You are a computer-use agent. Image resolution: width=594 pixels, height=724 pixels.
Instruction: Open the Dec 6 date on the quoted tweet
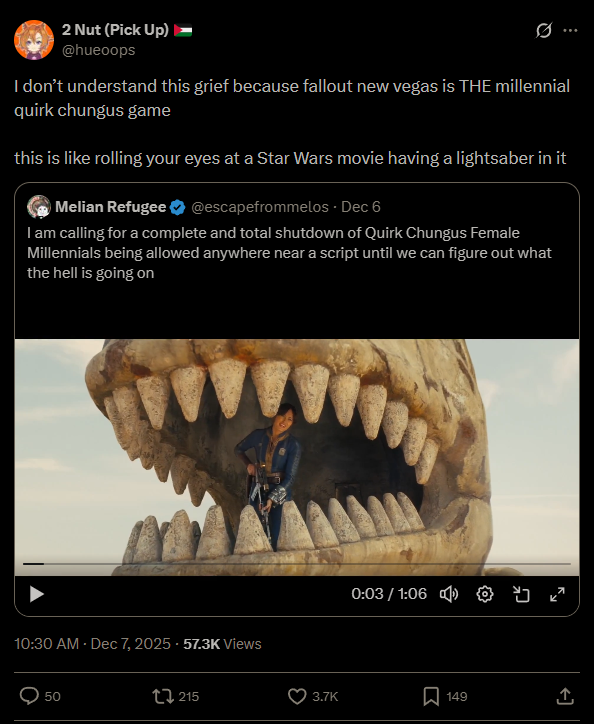[361, 207]
